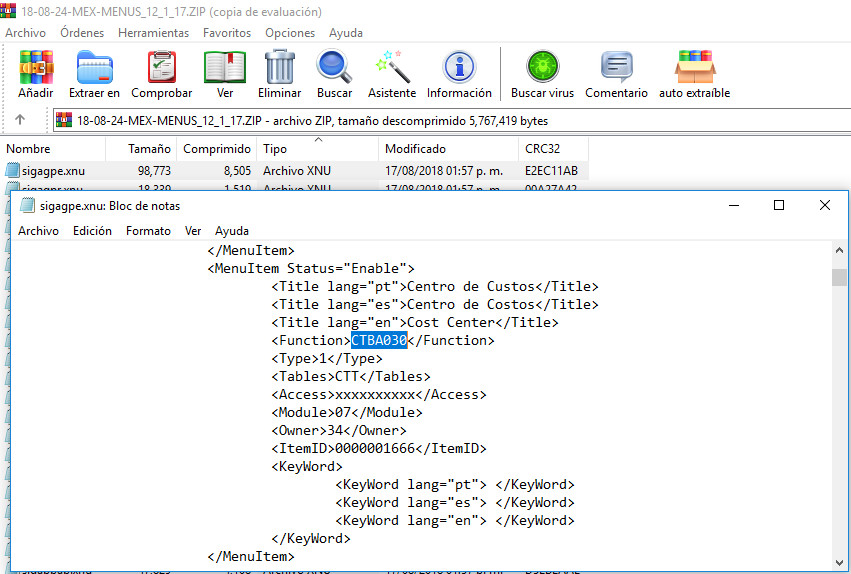Click the Añadir toolbar icon in WinRAR
Image resolution: width=851 pixels, height=574 pixels.
36,68
